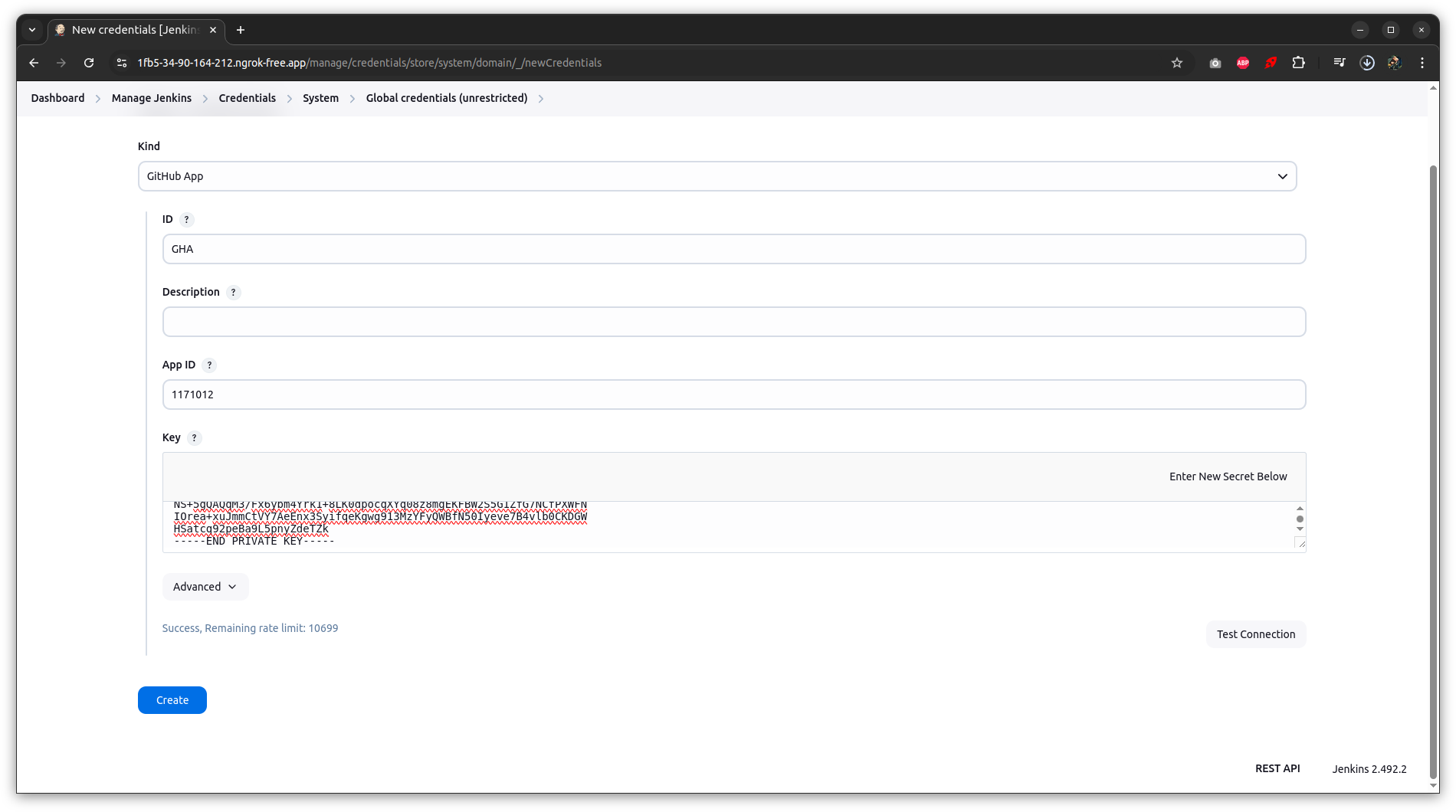This screenshot has height=812, width=1456.
Task: Click the browser back arrow
Action: (x=34, y=63)
